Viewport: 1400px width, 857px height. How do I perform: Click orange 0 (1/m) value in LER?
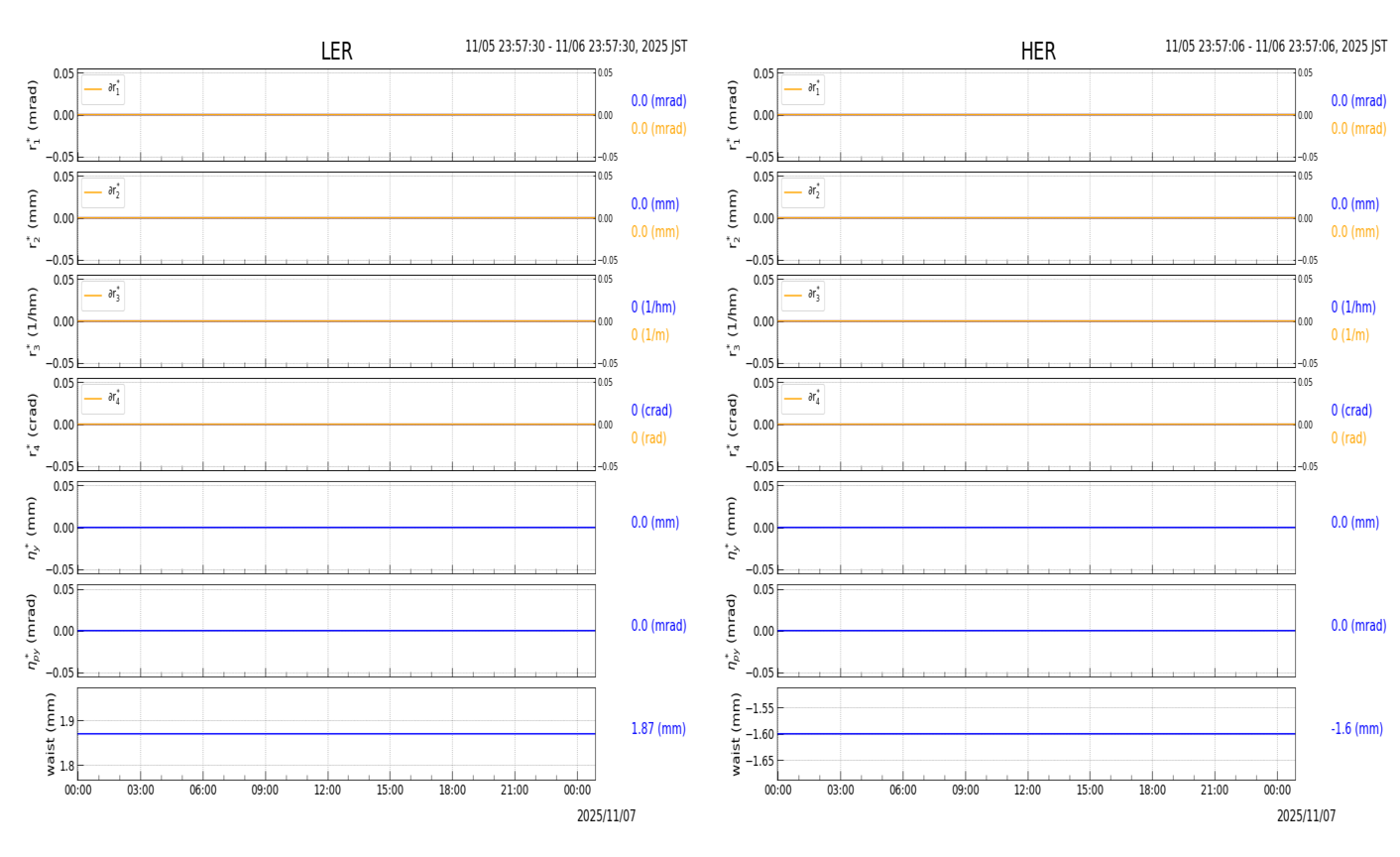point(650,335)
